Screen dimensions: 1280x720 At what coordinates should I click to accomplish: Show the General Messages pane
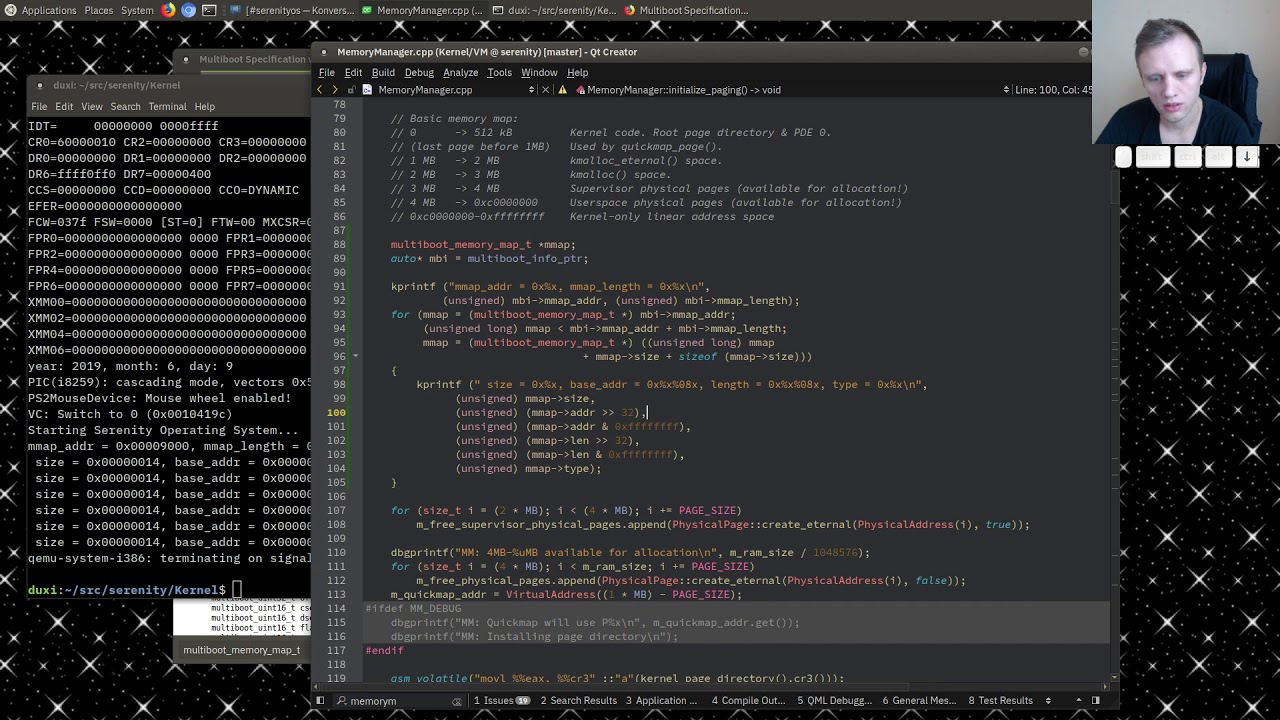click(x=920, y=701)
